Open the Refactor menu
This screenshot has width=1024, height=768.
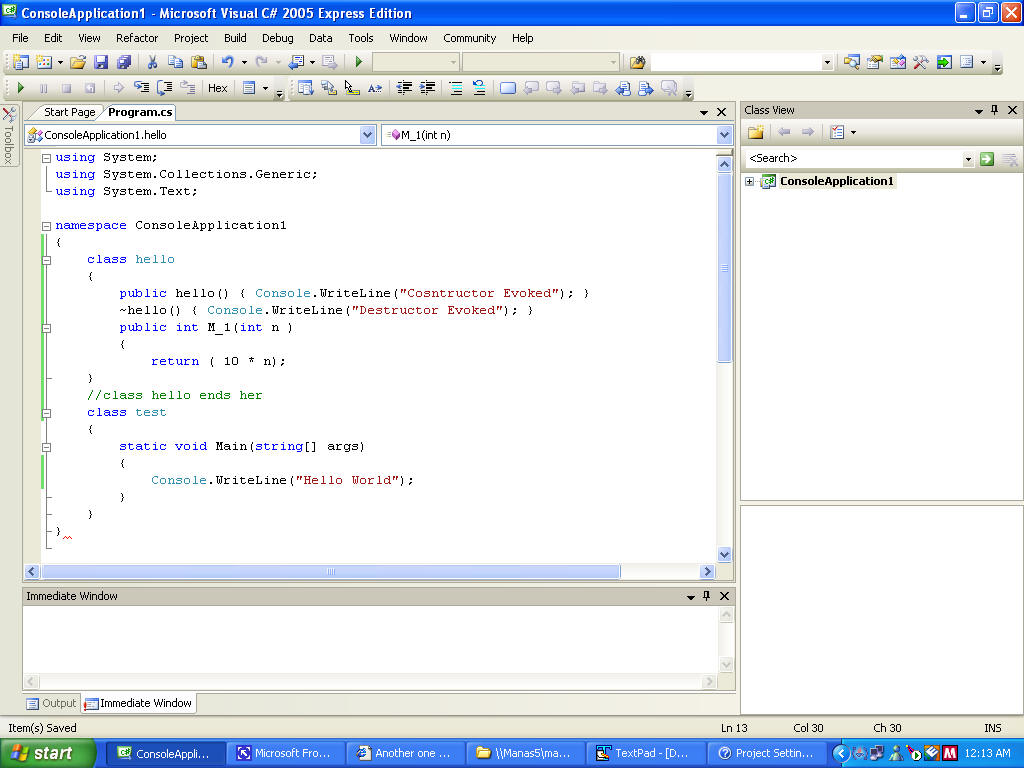click(137, 38)
